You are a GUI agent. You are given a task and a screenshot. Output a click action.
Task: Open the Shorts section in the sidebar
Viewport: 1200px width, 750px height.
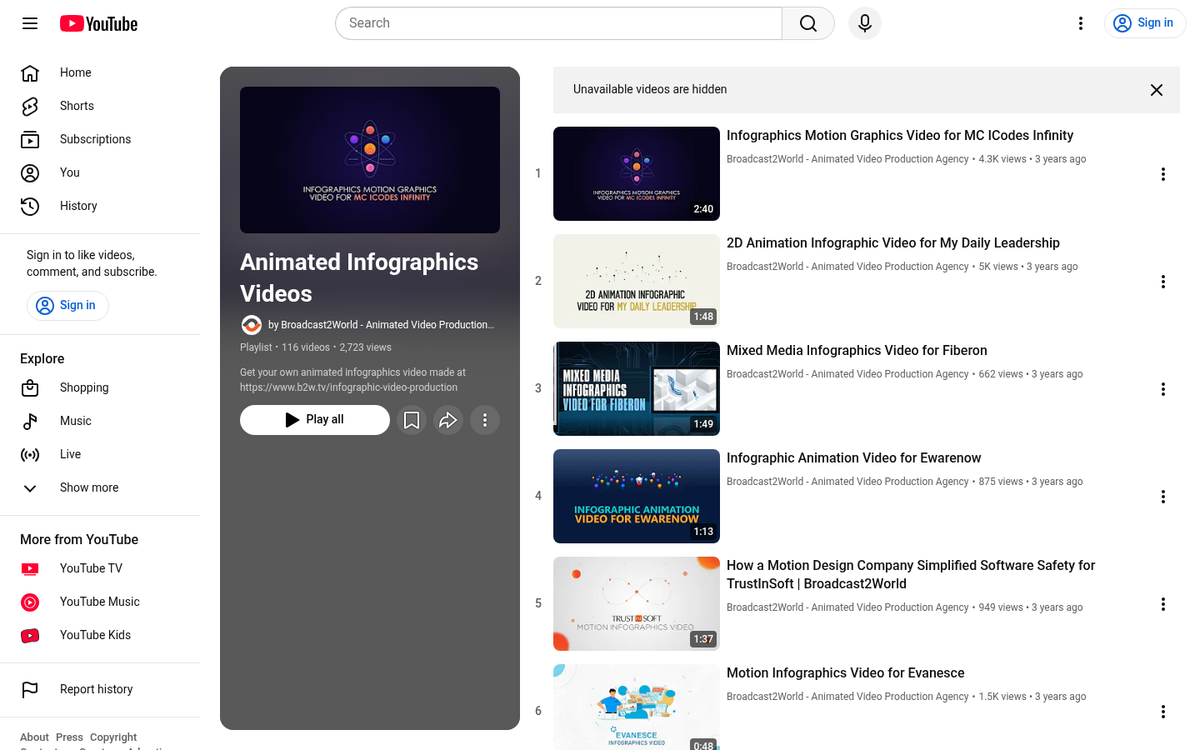75,105
